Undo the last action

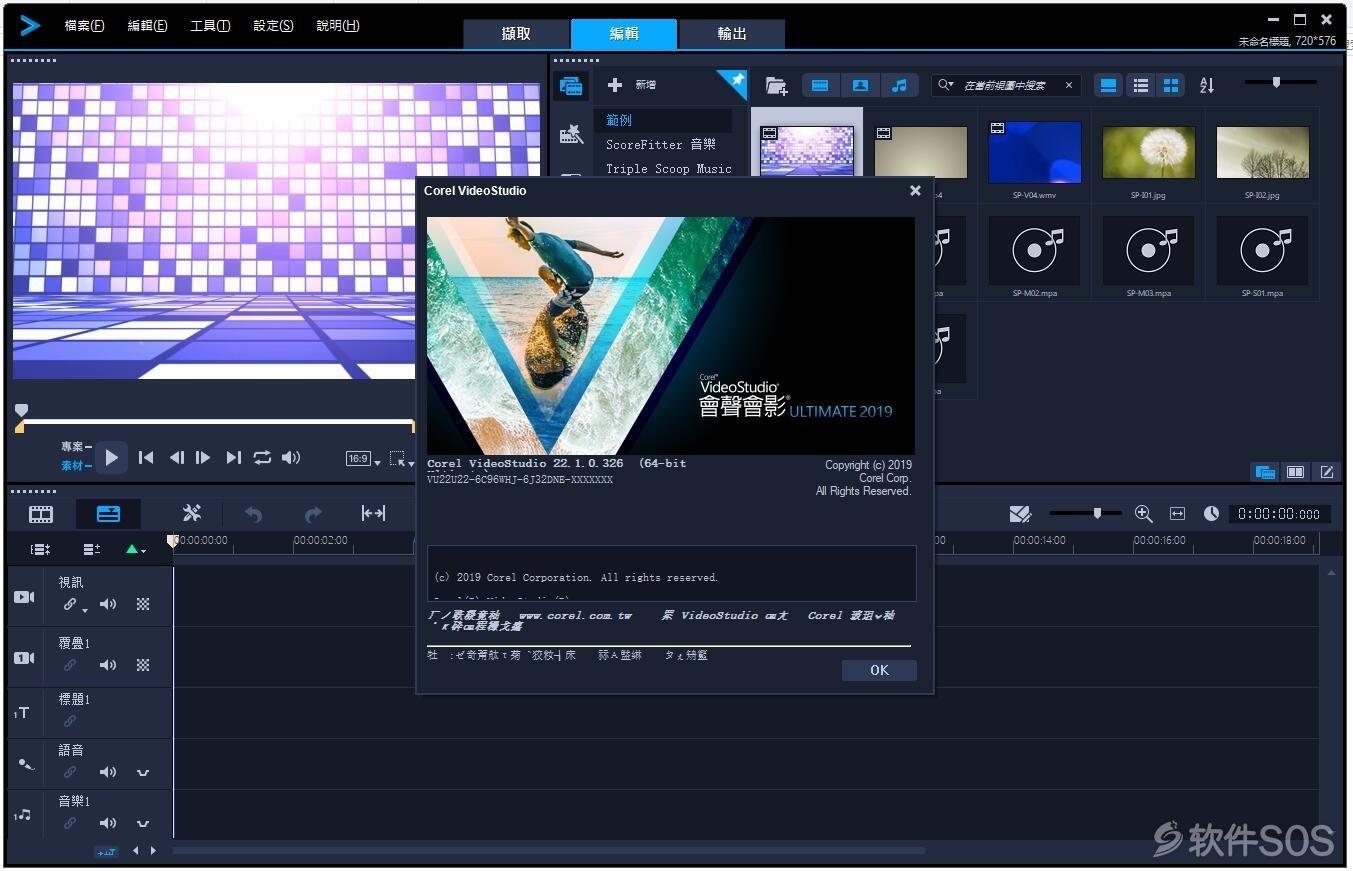pos(253,514)
